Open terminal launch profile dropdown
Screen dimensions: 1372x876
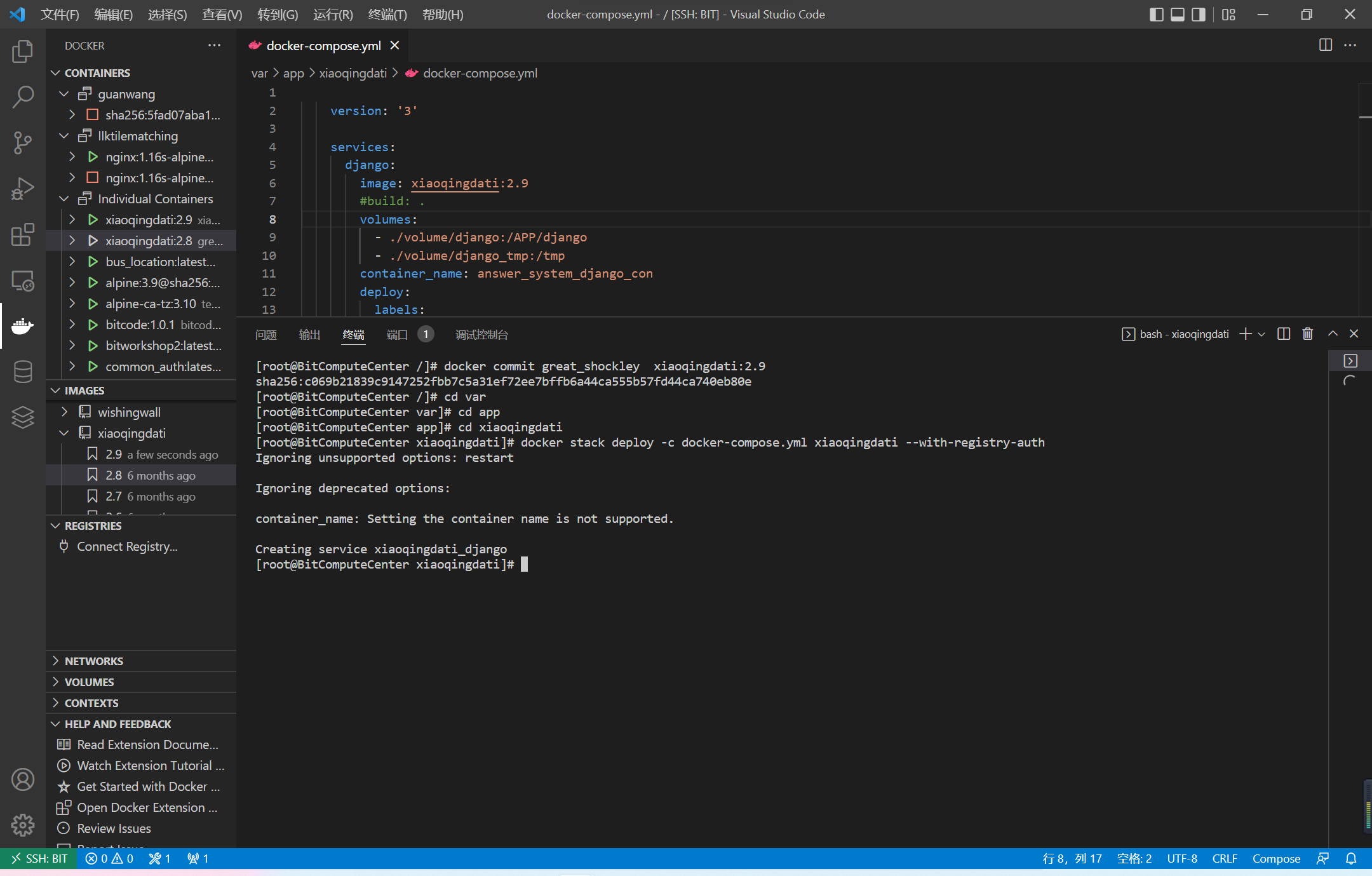point(1261,334)
